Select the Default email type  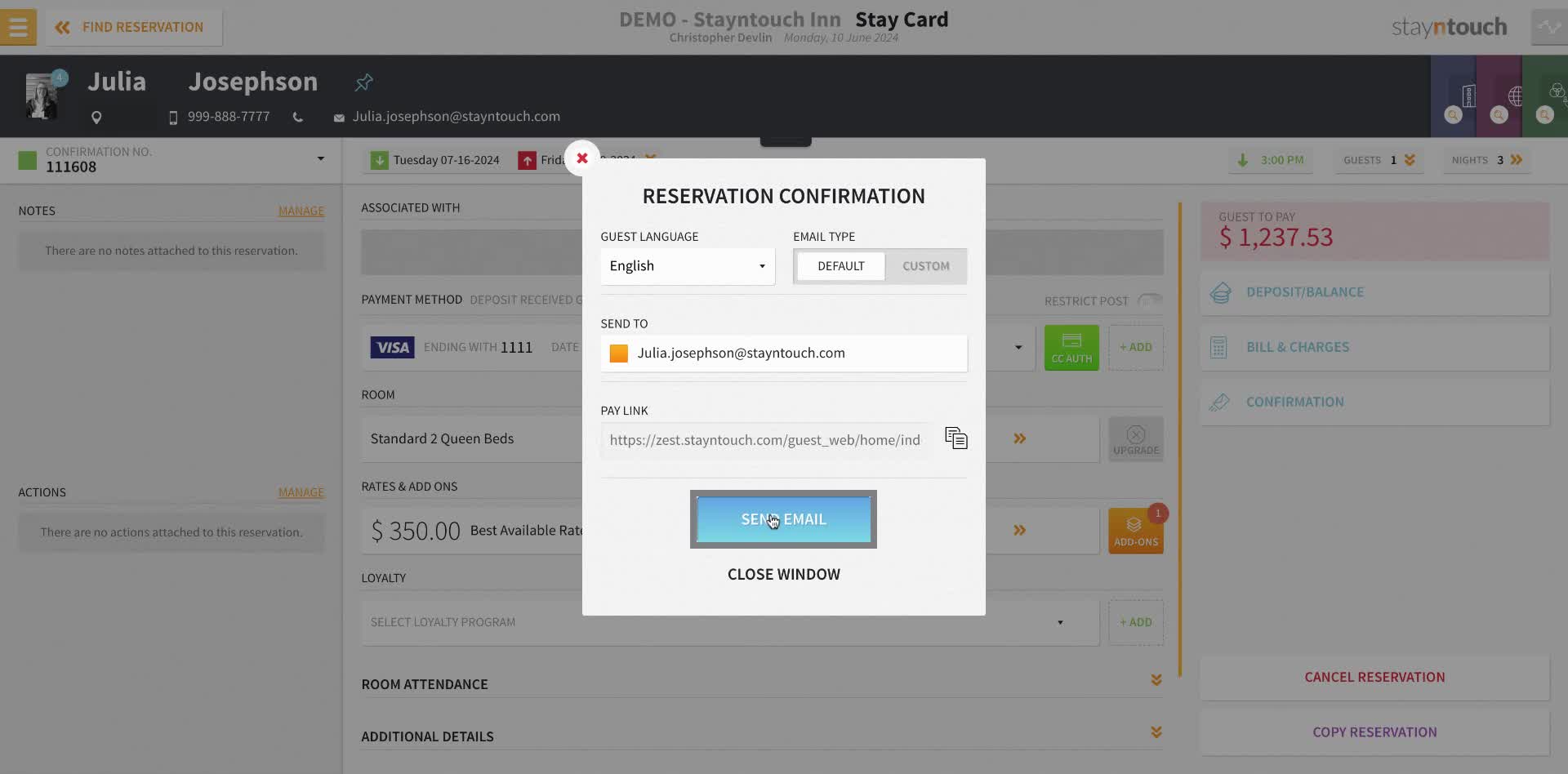(840, 266)
